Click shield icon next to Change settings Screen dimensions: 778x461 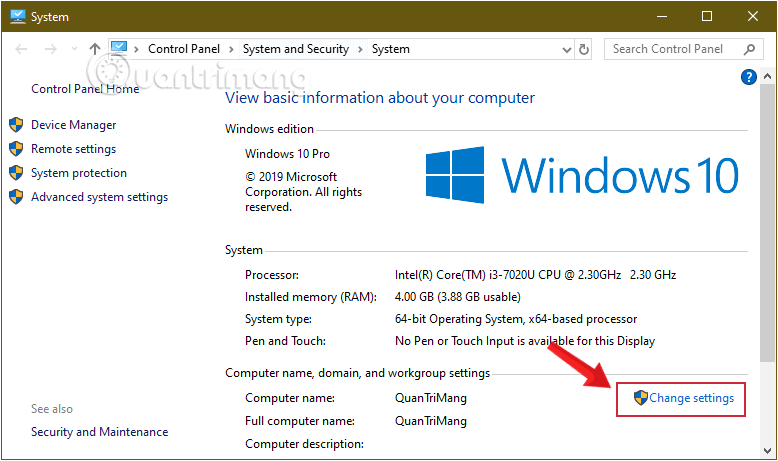point(641,397)
